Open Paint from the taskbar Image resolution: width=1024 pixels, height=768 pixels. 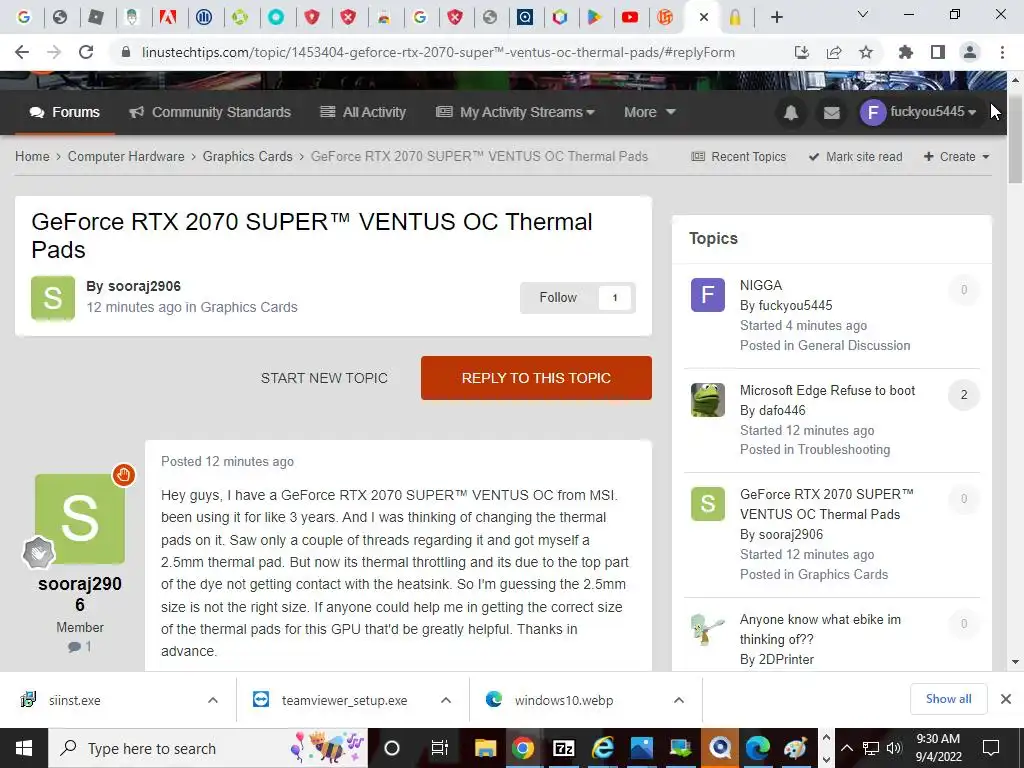[795, 748]
